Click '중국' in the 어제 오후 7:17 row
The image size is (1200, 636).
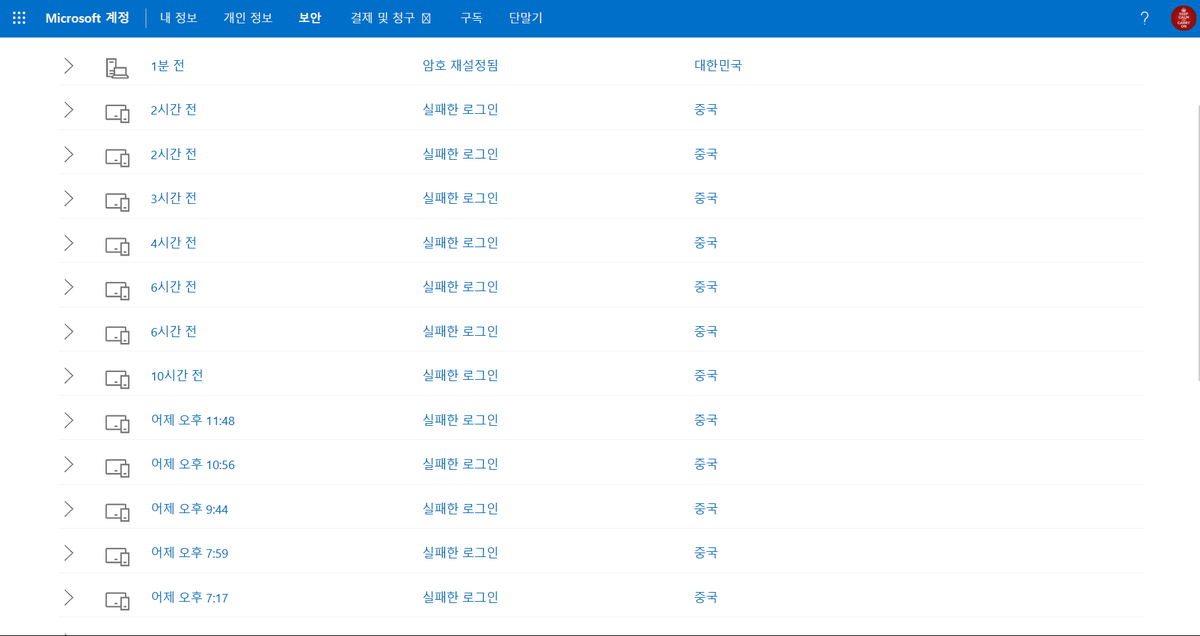pos(706,597)
